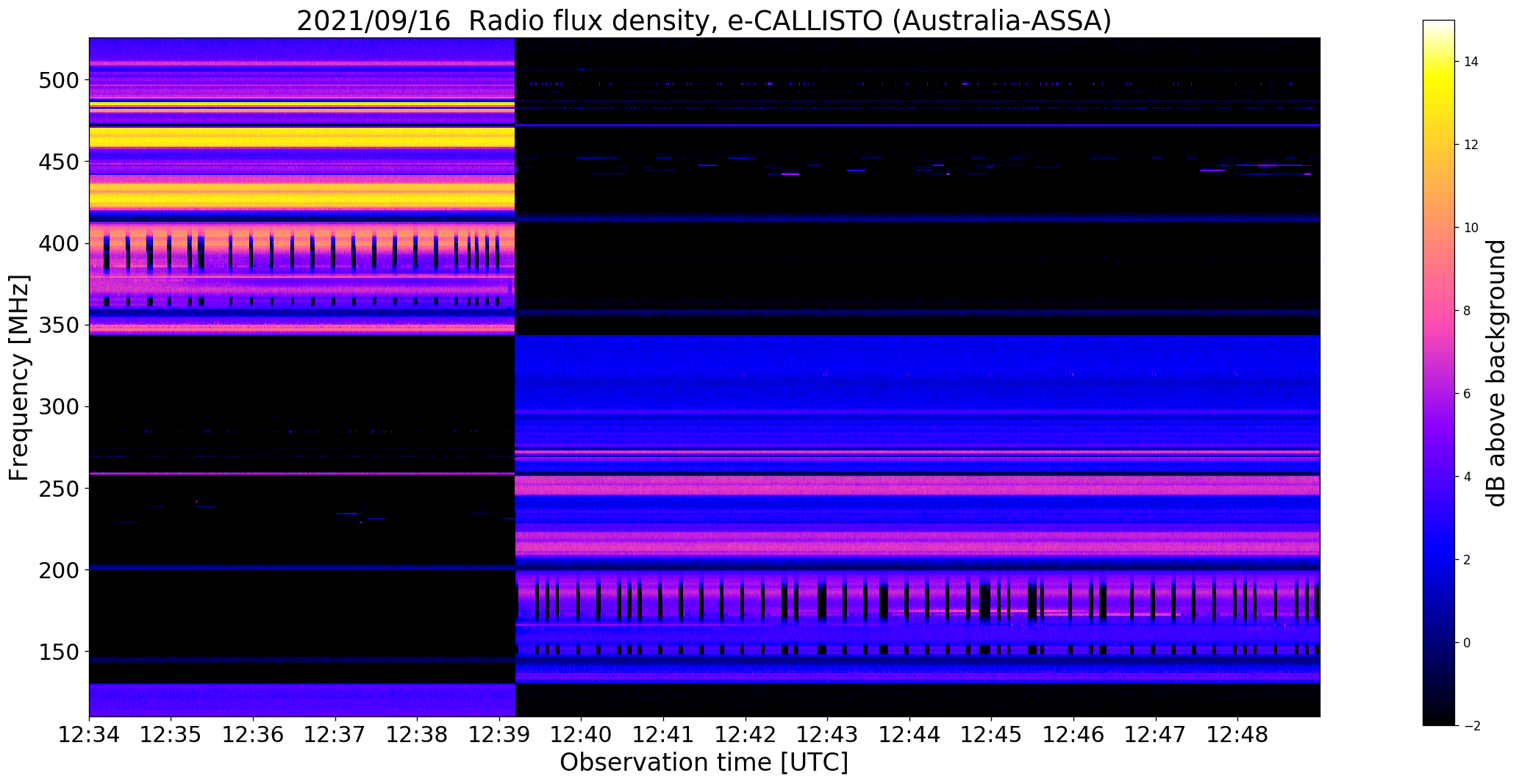
Task: Click the 12:48 time tick label
Action: coord(1238,735)
